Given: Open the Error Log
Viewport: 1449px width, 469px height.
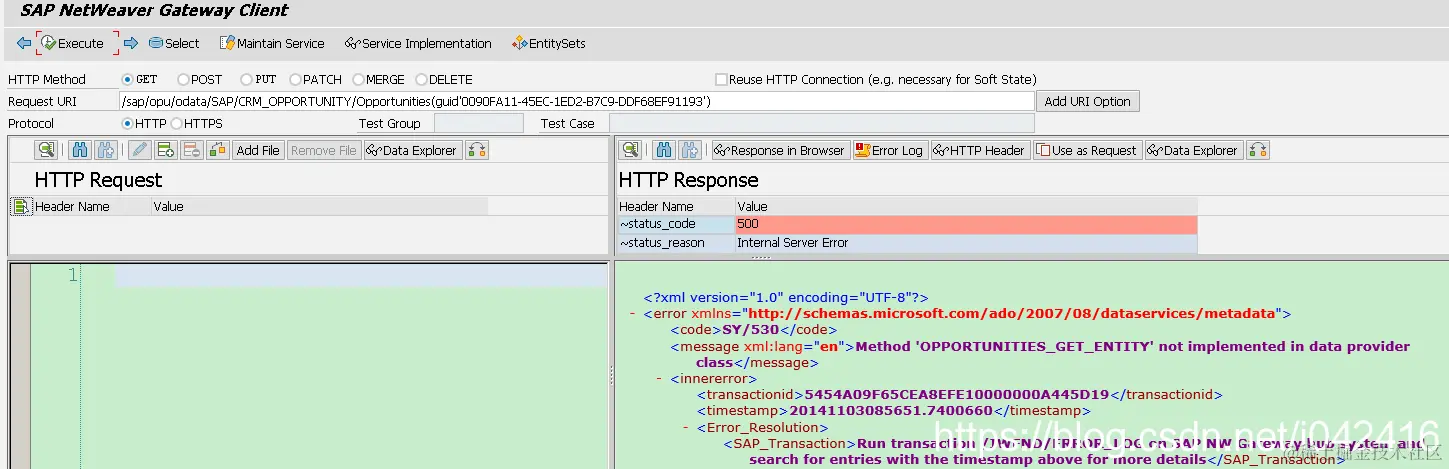Looking at the screenshot, I should (x=889, y=150).
